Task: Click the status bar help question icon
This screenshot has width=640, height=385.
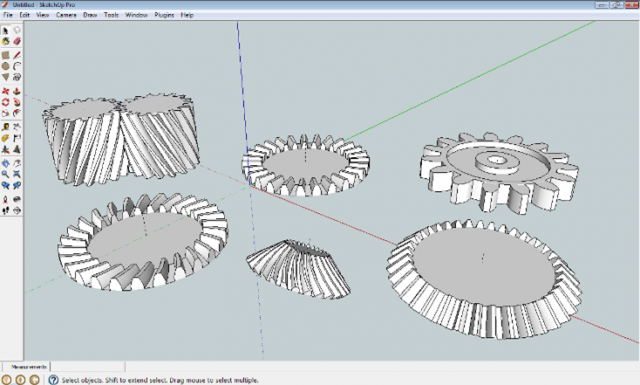Action: point(53,380)
